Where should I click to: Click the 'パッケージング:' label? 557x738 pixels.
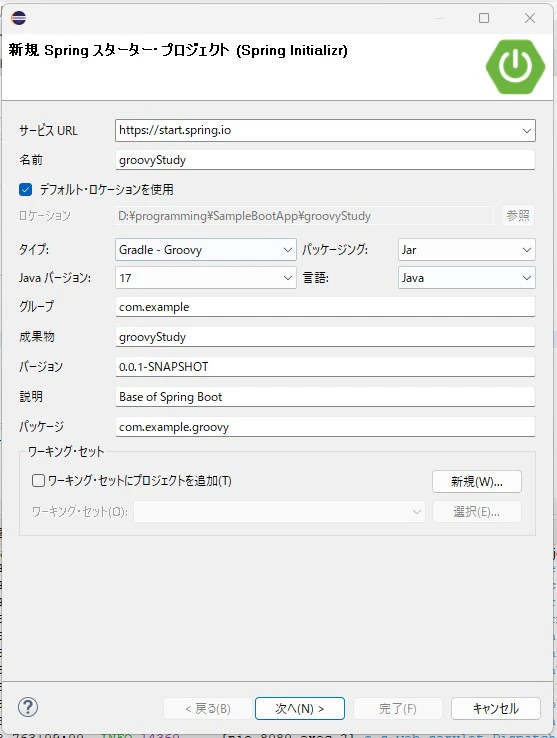click(335, 249)
